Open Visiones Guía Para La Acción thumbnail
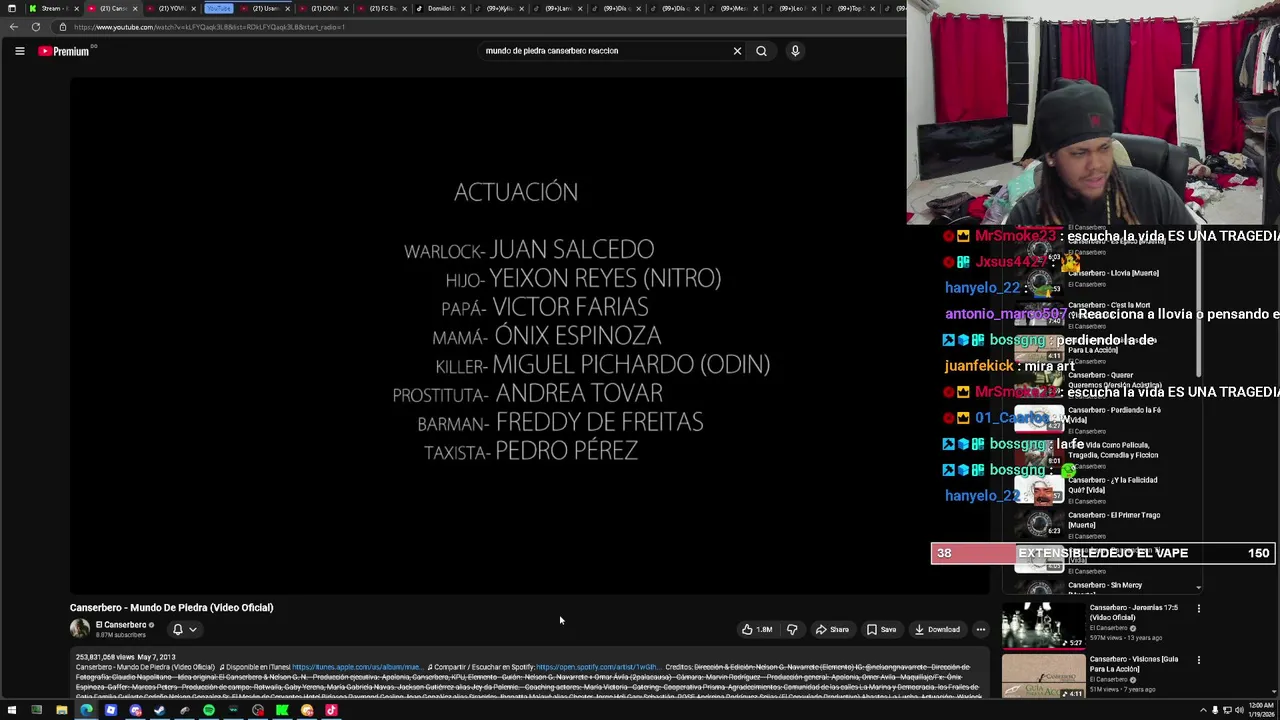 pyautogui.click(x=1043, y=677)
